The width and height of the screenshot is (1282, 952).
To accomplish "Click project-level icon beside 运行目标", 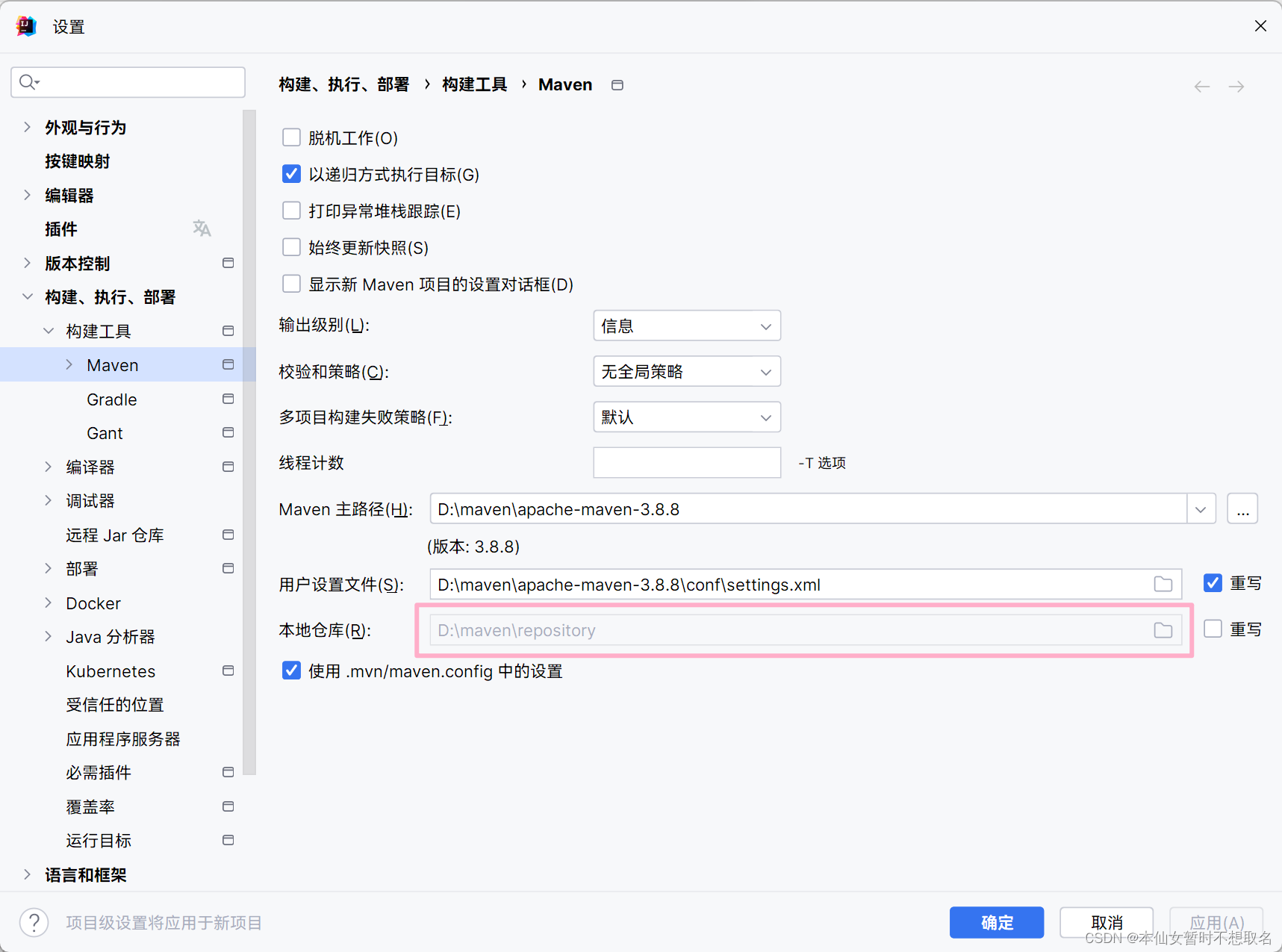I will click(228, 840).
